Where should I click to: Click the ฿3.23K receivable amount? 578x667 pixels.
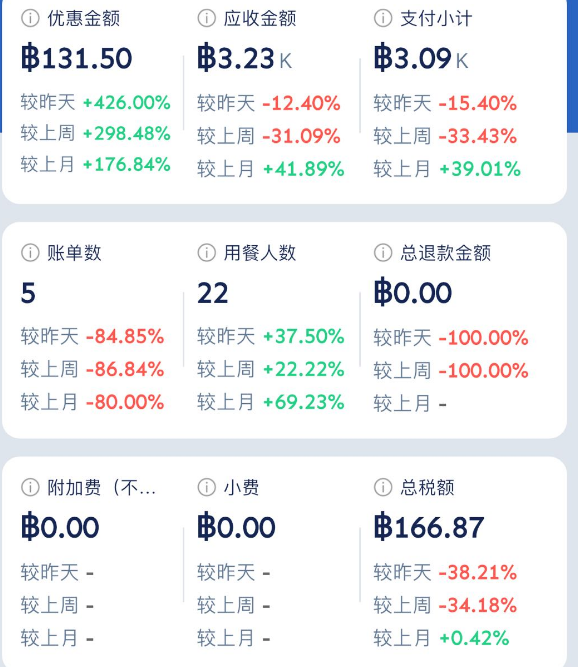pyautogui.click(x=245, y=58)
